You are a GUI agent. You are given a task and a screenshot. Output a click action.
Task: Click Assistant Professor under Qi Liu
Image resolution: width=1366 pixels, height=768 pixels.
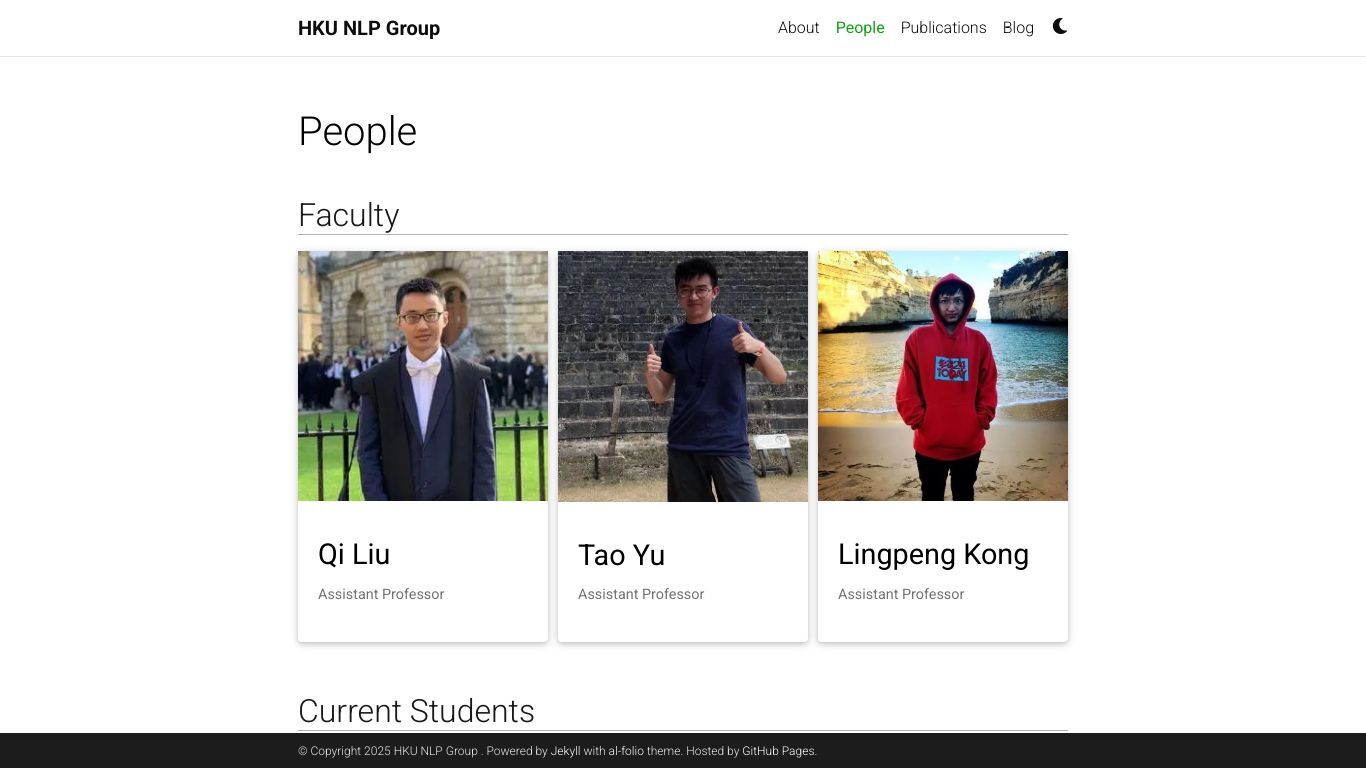pyautogui.click(x=381, y=594)
